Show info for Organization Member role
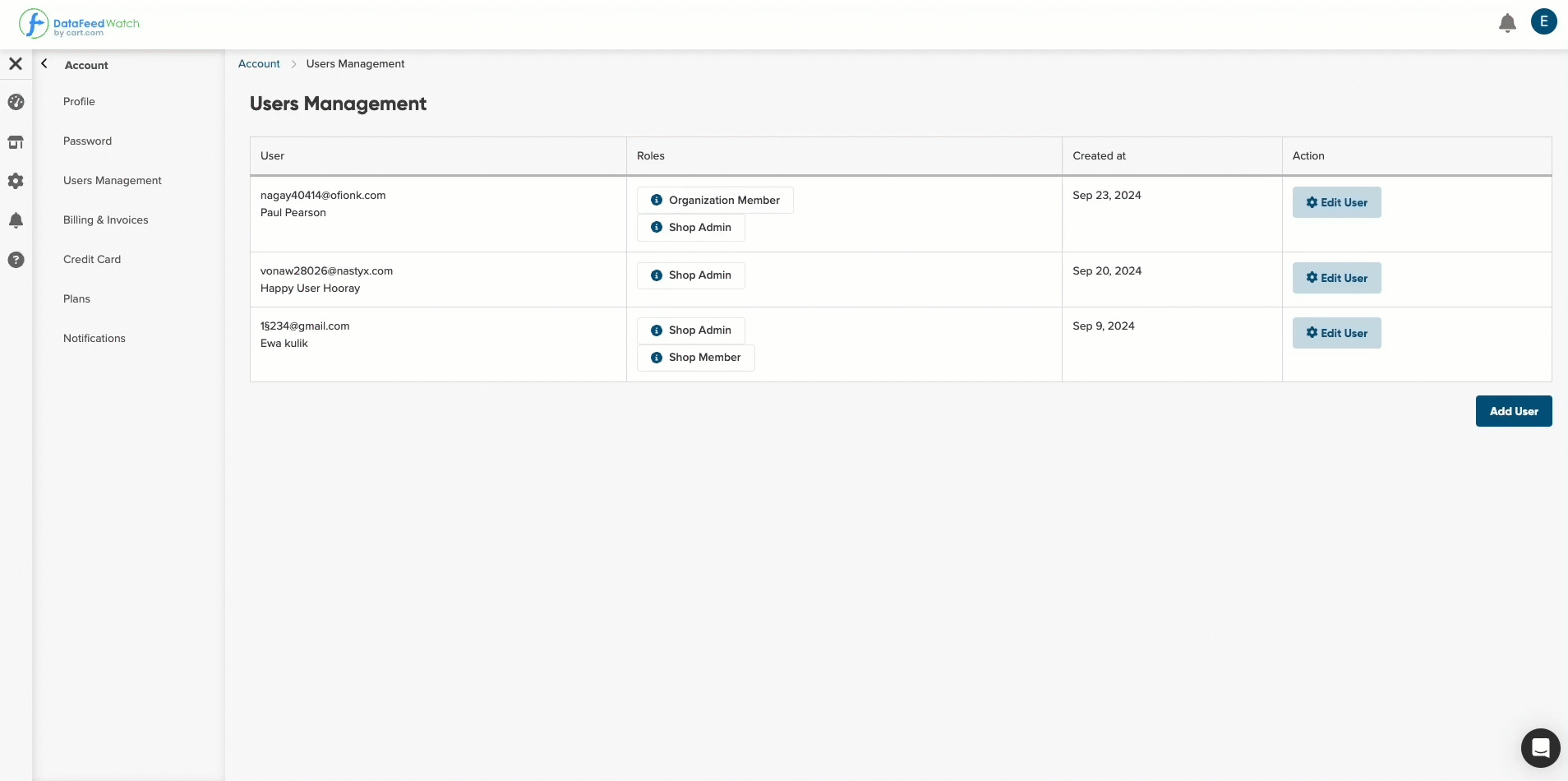This screenshot has height=781, width=1568. [657, 200]
